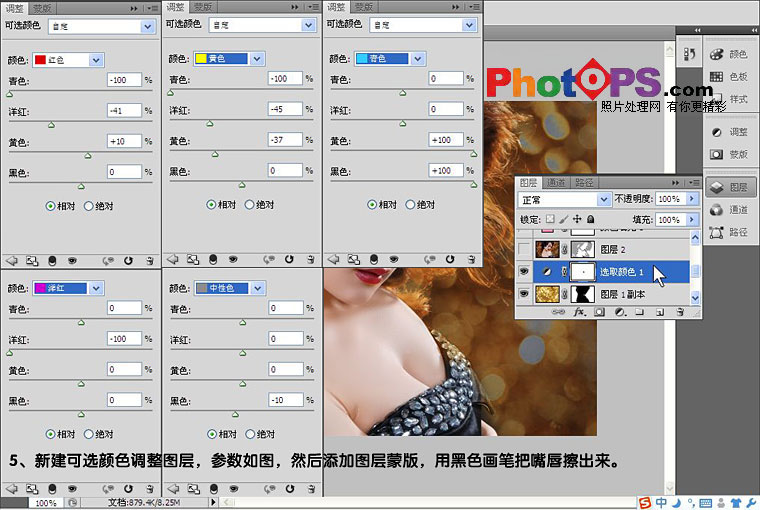Screen dimensions: 760x510
Task: Click 洋红 slider handle in Red panel
Action: pos(51,125)
